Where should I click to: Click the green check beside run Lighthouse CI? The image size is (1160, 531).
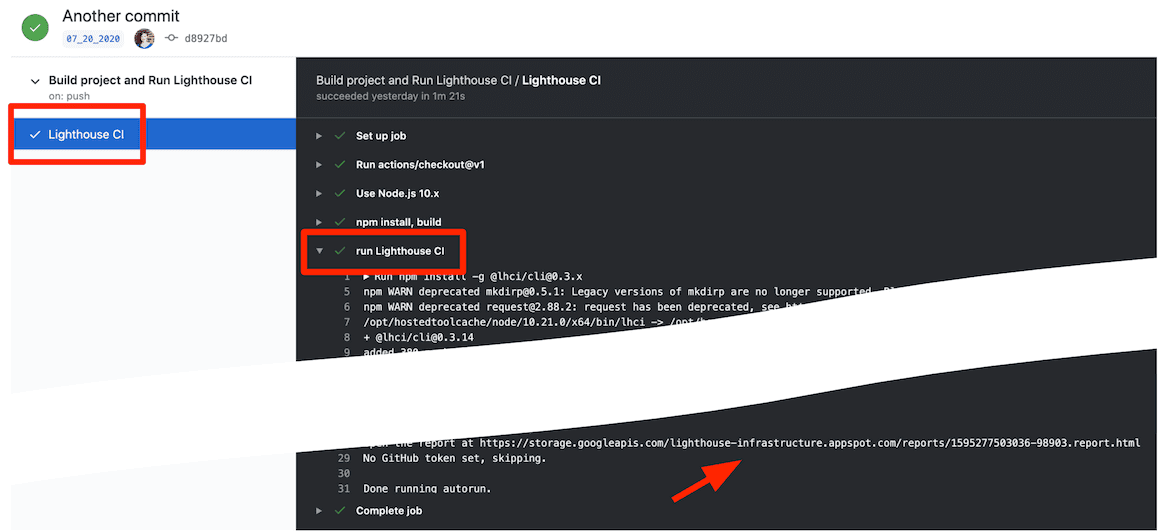pyautogui.click(x=340, y=251)
